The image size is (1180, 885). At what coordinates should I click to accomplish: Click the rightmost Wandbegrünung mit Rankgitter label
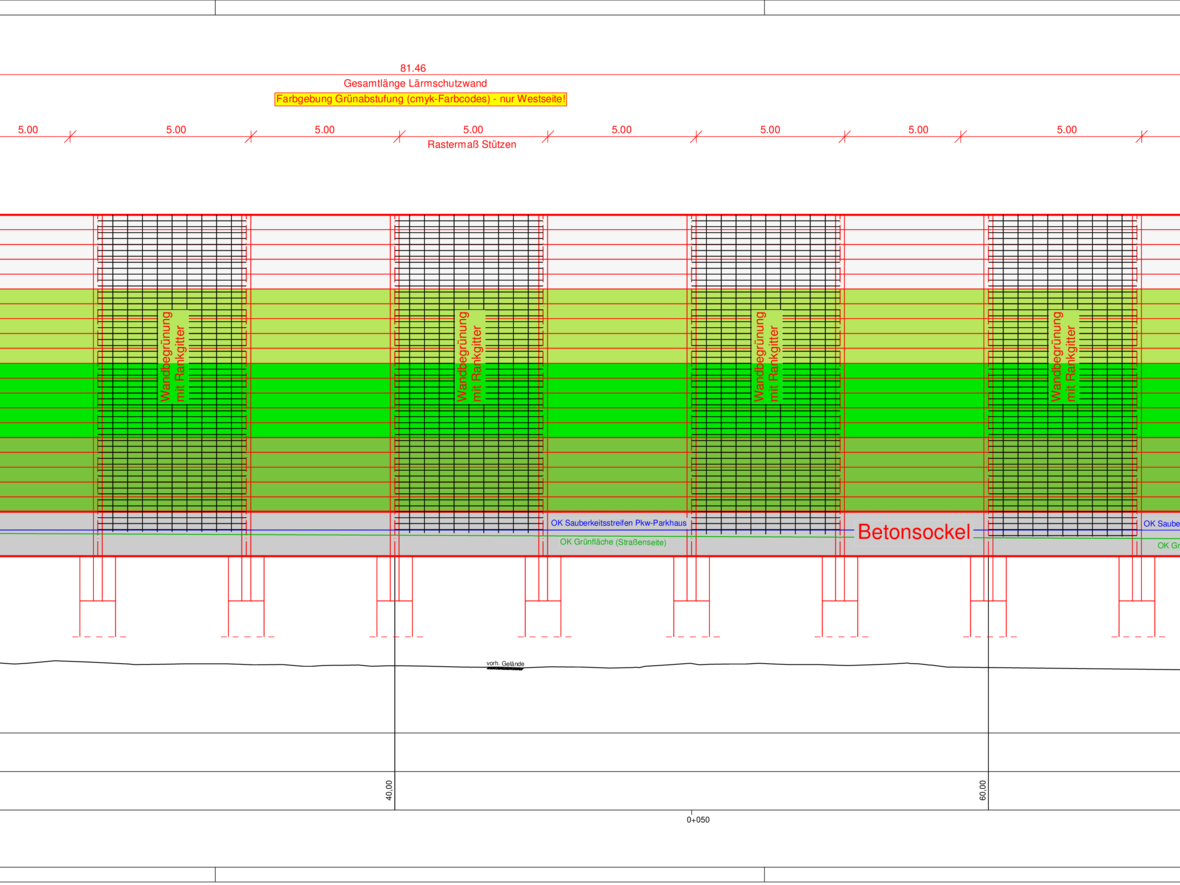coord(1064,357)
